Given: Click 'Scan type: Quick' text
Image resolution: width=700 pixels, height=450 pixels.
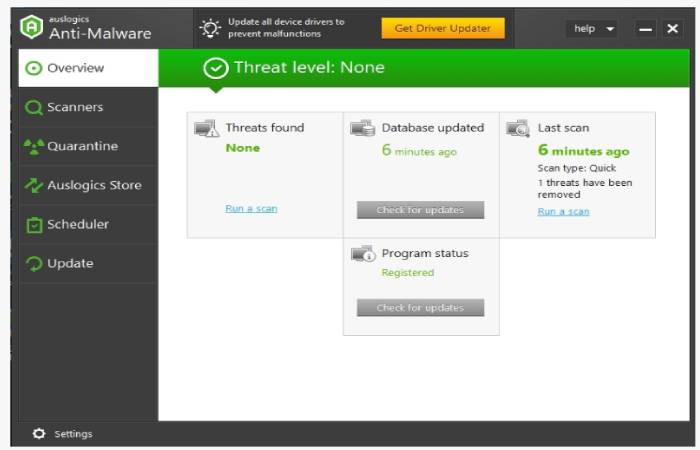Looking at the screenshot, I should coord(577,168).
